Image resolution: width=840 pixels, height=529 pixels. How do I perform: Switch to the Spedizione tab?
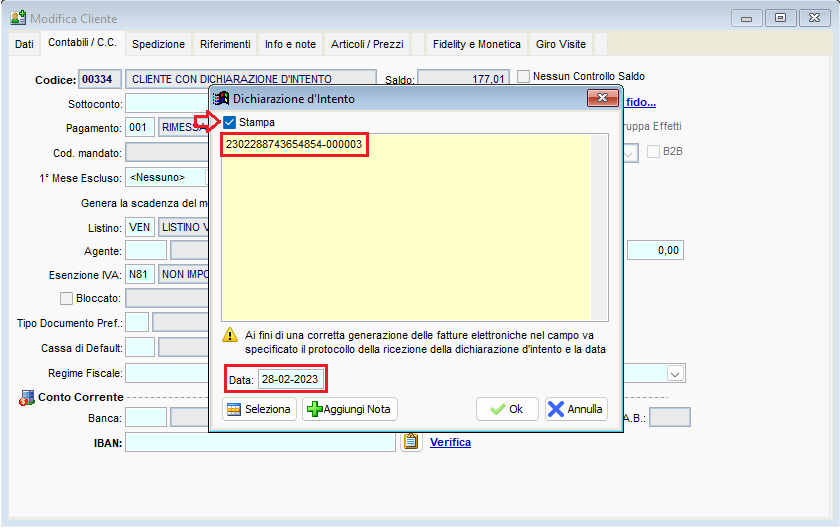pos(158,44)
